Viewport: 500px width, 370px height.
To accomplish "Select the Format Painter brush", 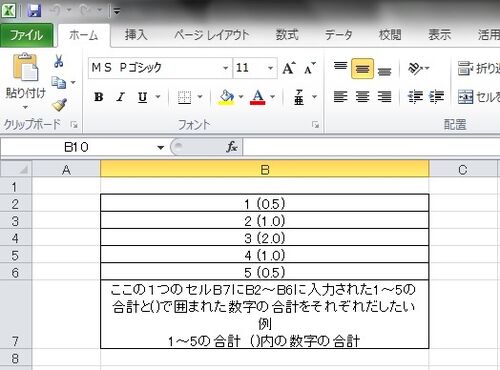I will tap(59, 105).
